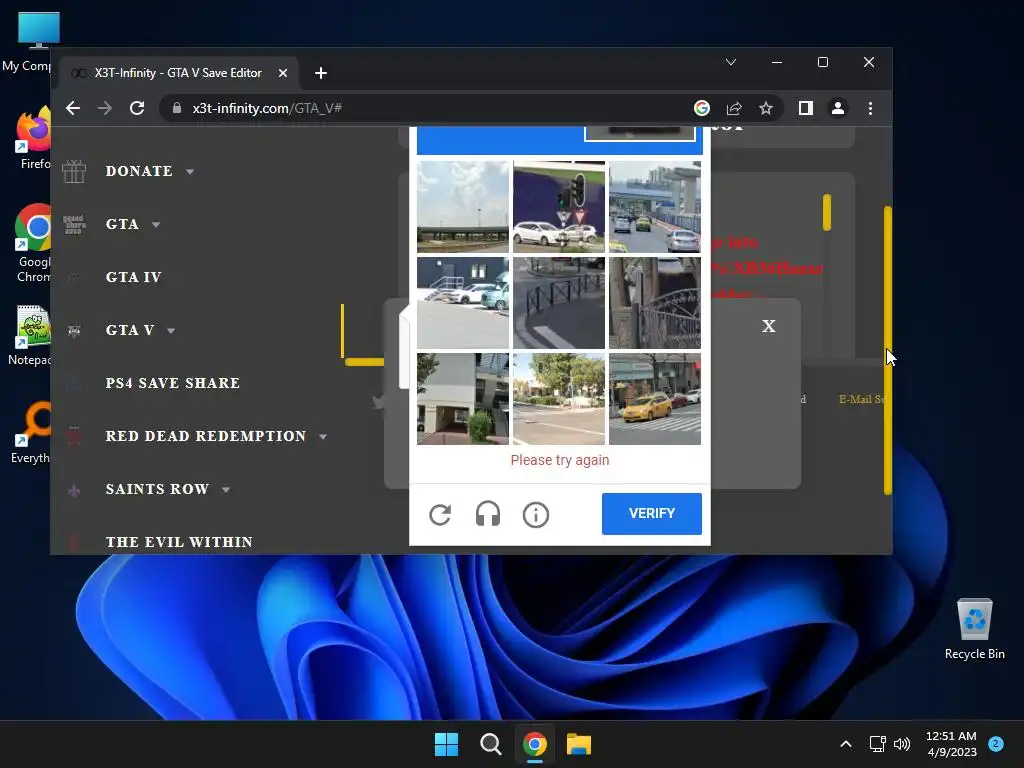Close the dialog with the X button
The height and width of the screenshot is (768, 1024).
coord(769,326)
